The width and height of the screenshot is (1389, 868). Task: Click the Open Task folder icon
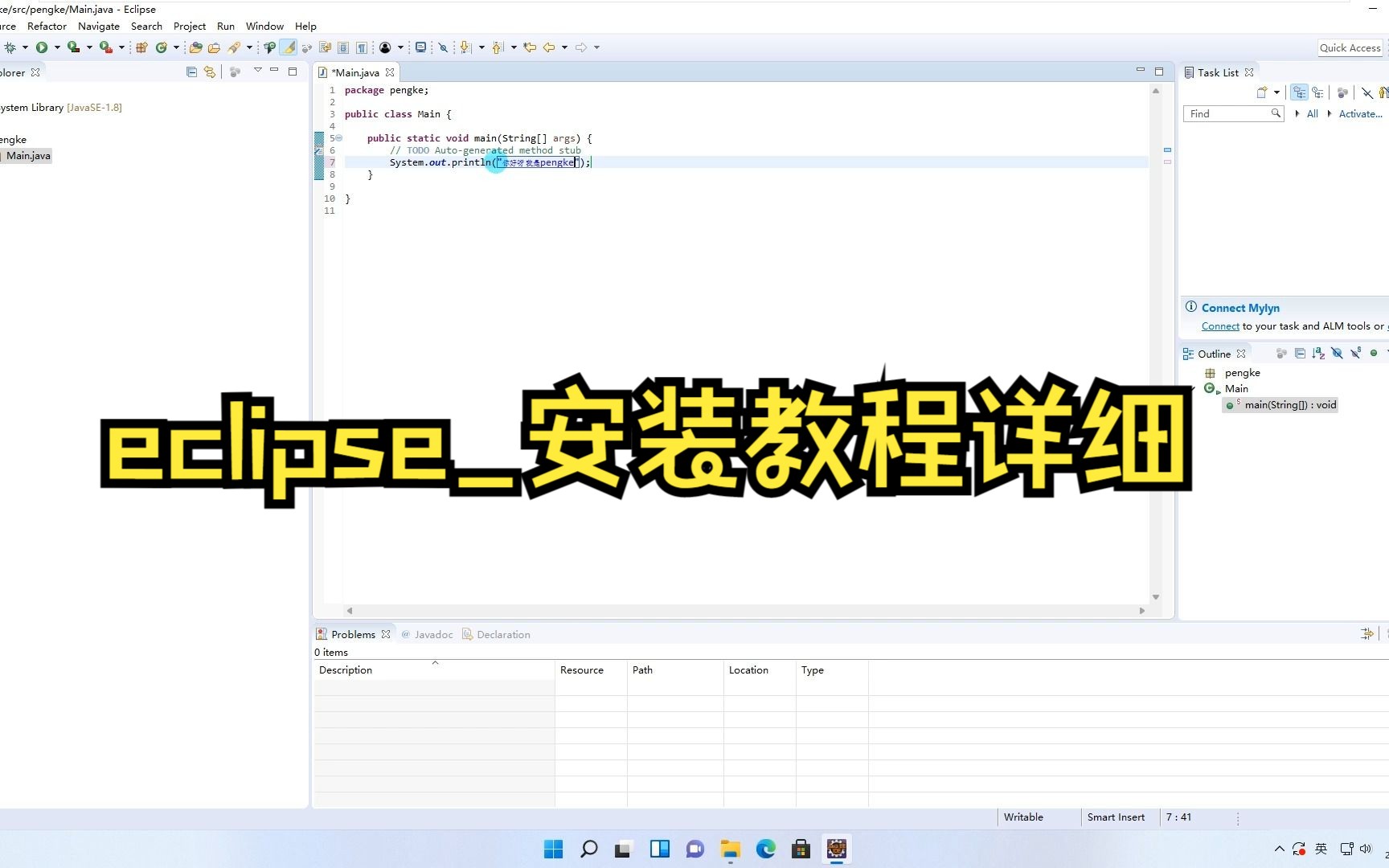click(x=214, y=47)
